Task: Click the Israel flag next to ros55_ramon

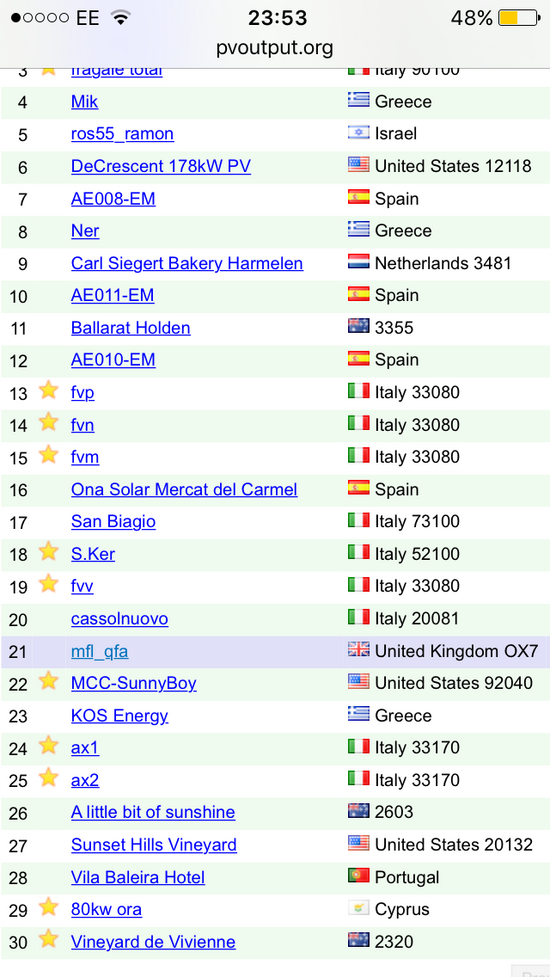Action: (x=359, y=132)
